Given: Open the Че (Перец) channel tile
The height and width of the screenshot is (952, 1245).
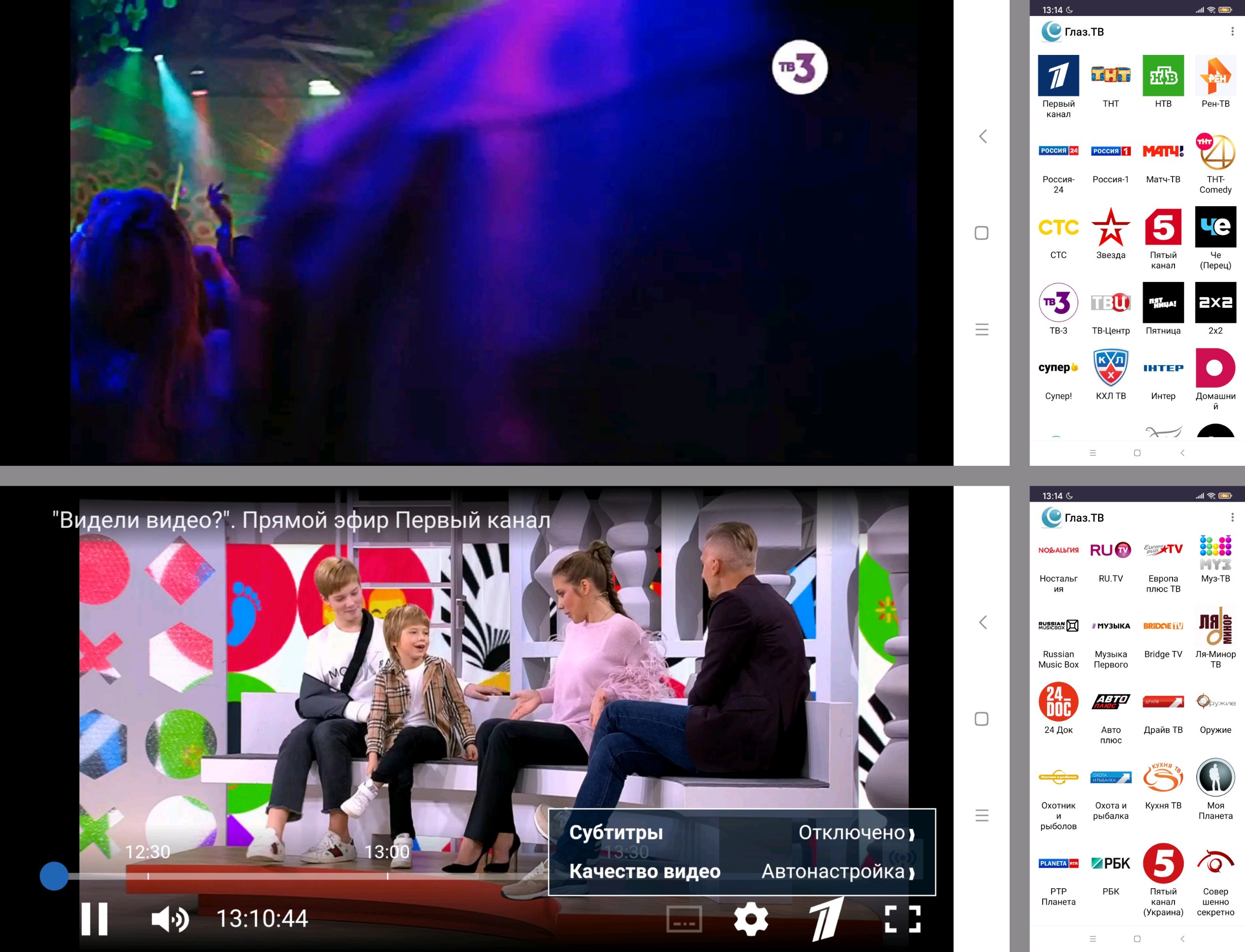Looking at the screenshot, I should click(x=1215, y=238).
